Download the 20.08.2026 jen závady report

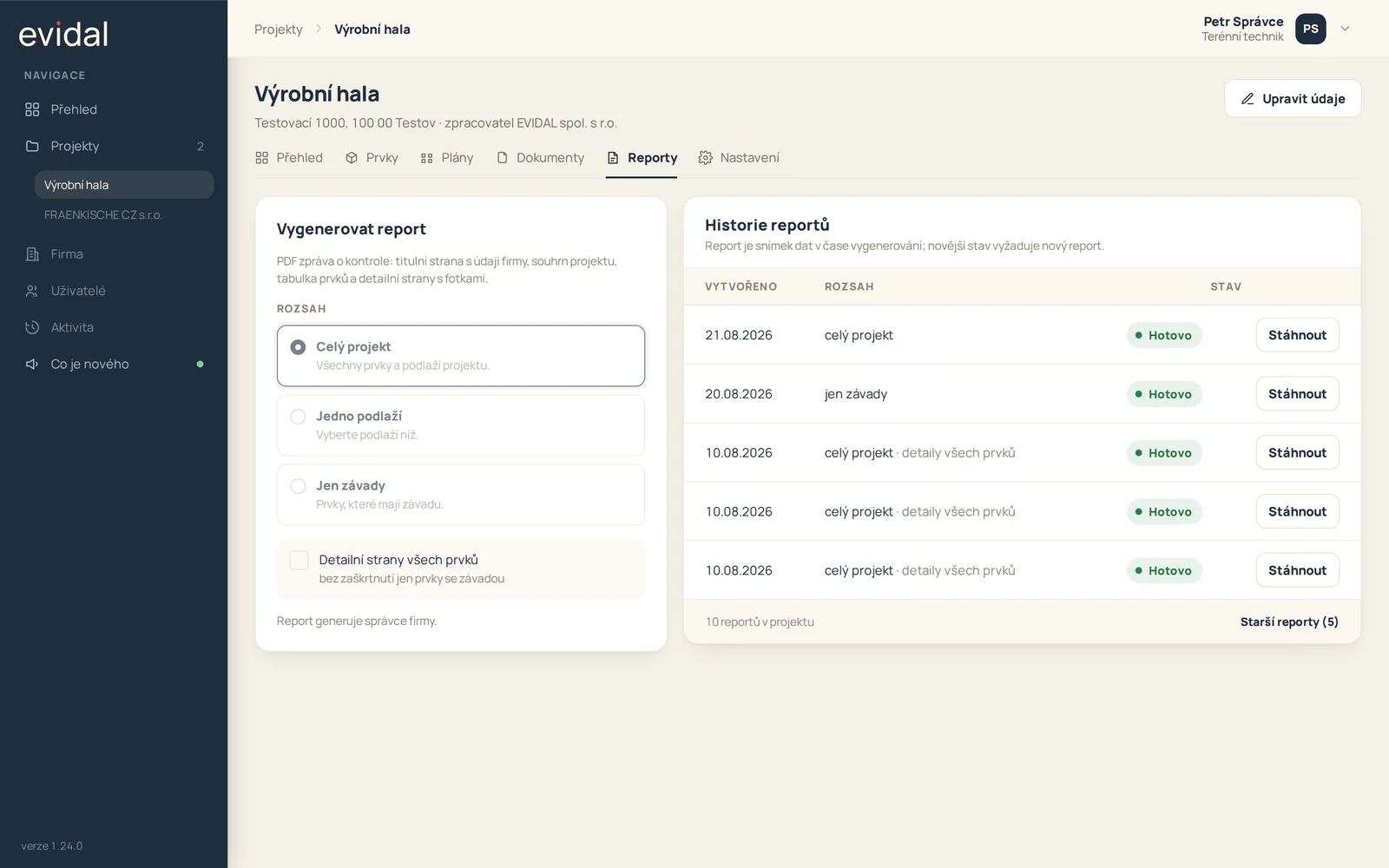pos(1297,394)
